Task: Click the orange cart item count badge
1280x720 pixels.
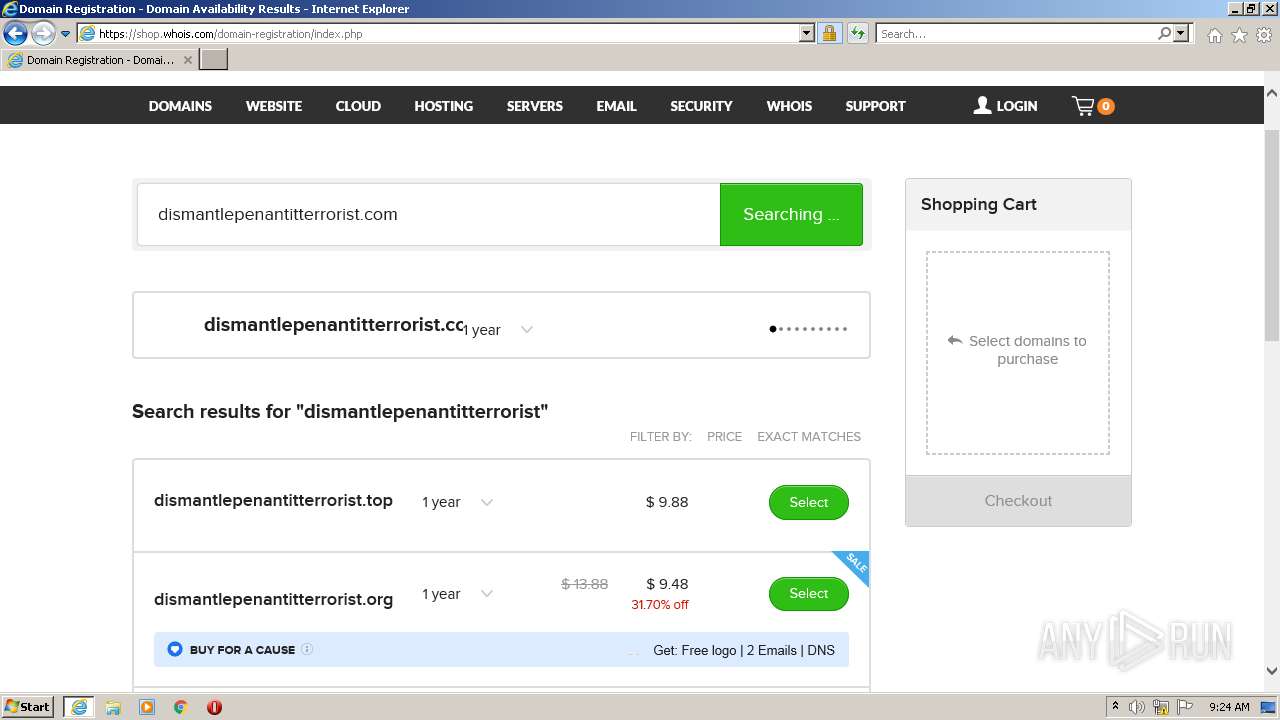Action: tap(1106, 106)
